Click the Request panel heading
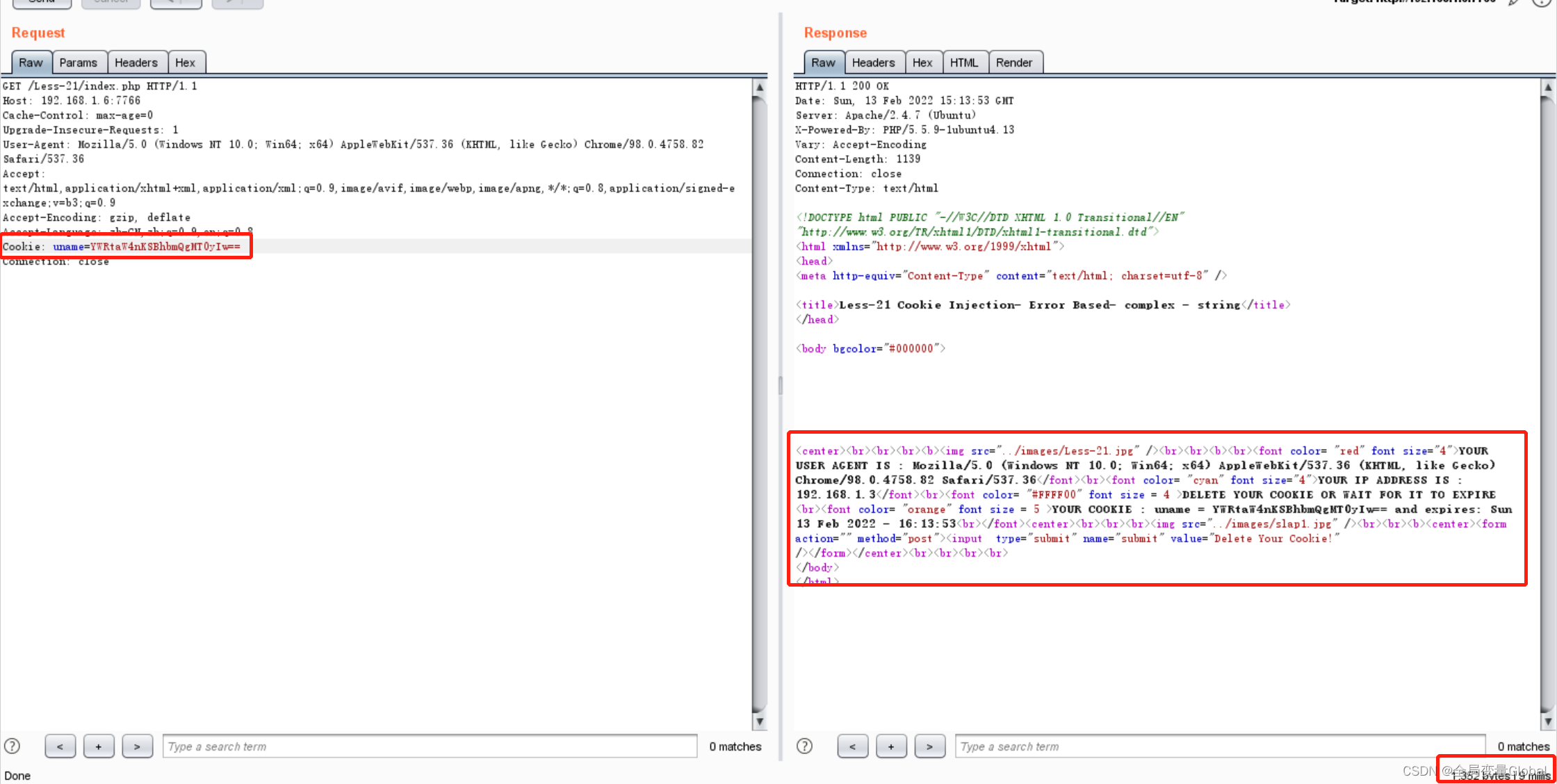This screenshot has width=1557, height=784. 38,33
